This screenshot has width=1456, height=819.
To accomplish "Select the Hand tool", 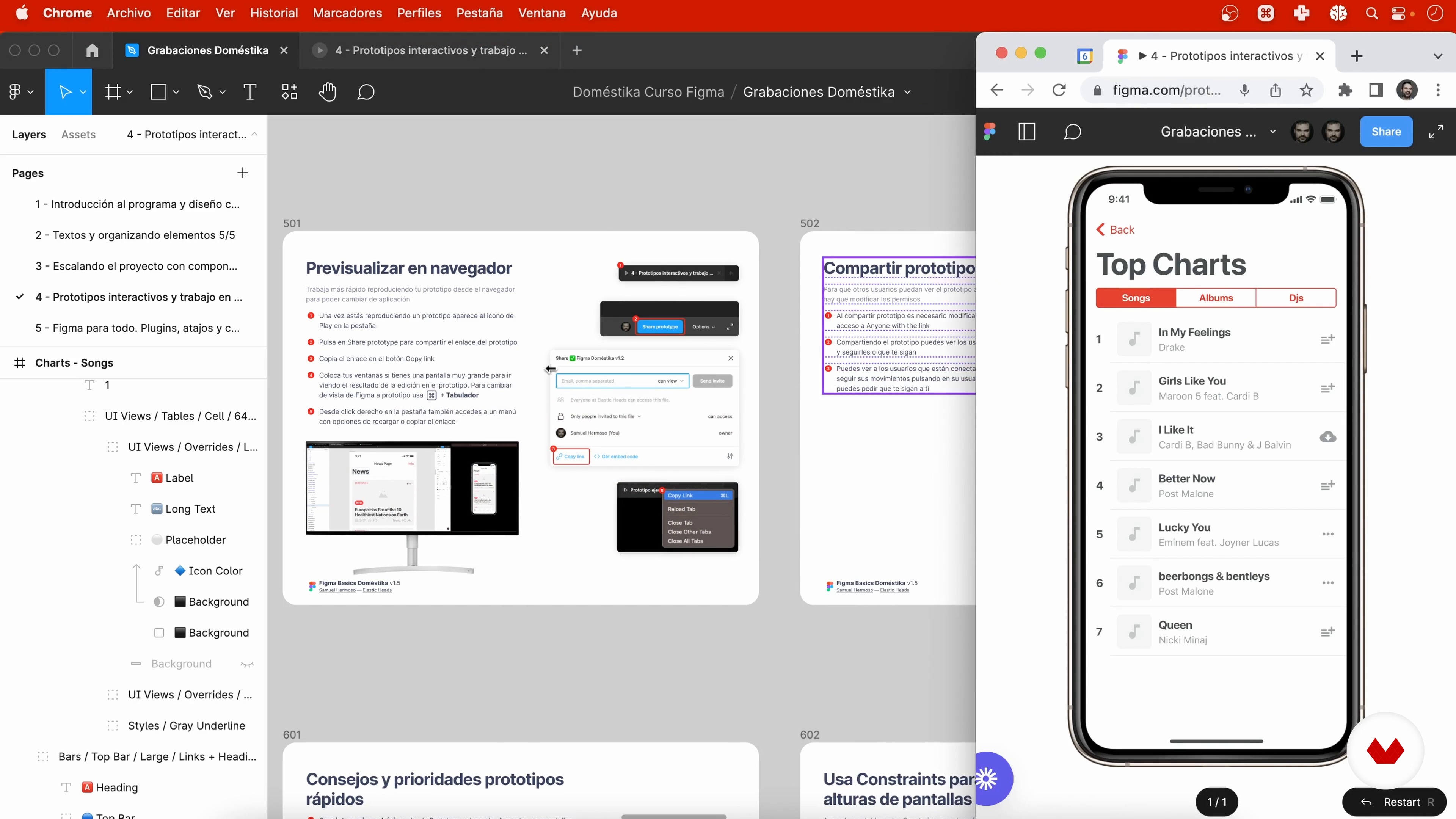I will tap(327, 91).
